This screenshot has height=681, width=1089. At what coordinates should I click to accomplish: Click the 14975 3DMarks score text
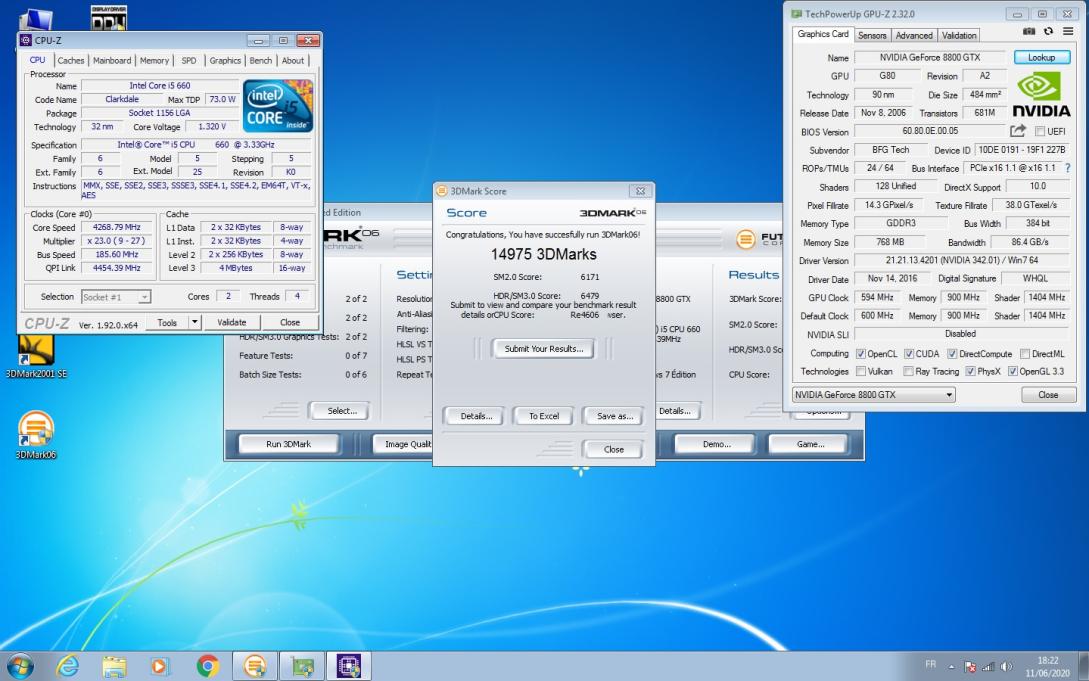(544, 254)
